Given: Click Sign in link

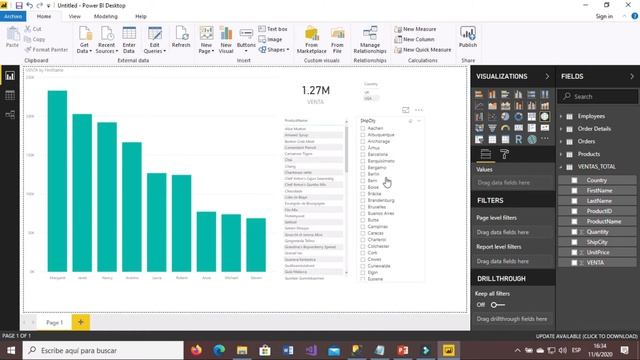Looking at the screenshot, I should 604,16.
